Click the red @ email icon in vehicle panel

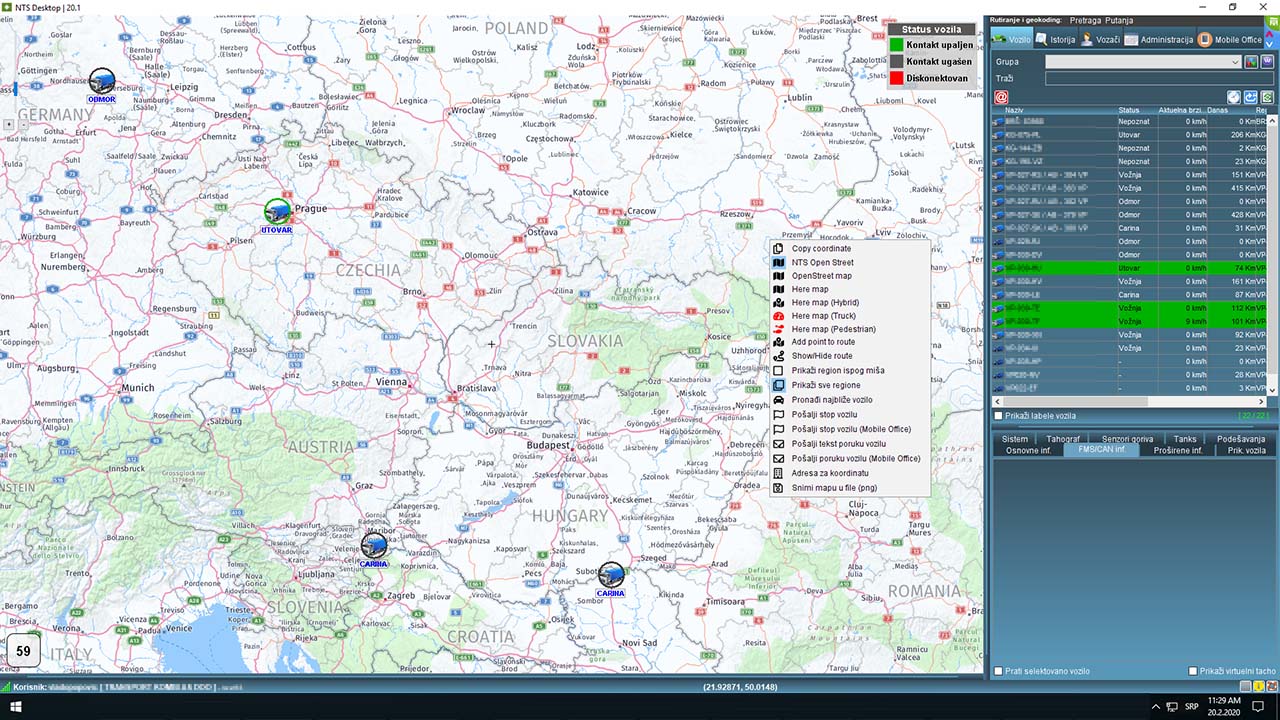(x=1002, y=97)
